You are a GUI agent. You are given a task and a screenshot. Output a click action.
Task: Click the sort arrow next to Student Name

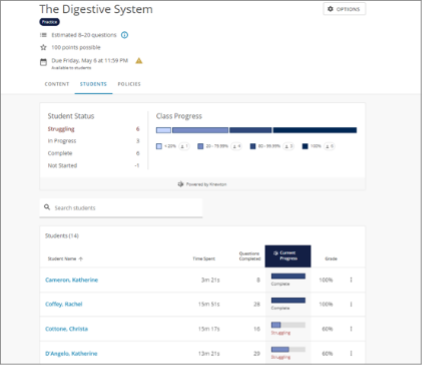tap(81, 259)
